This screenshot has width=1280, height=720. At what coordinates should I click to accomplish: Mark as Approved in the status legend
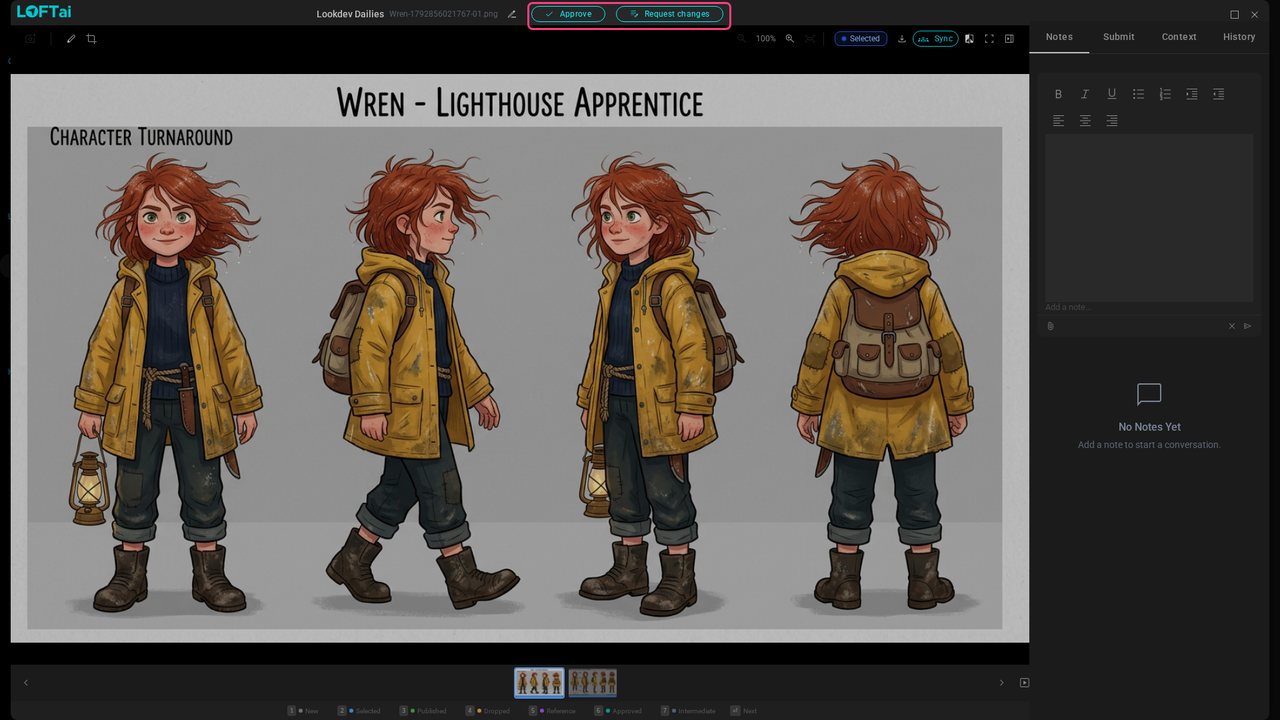pyautogui.click(x=618, y=711)
